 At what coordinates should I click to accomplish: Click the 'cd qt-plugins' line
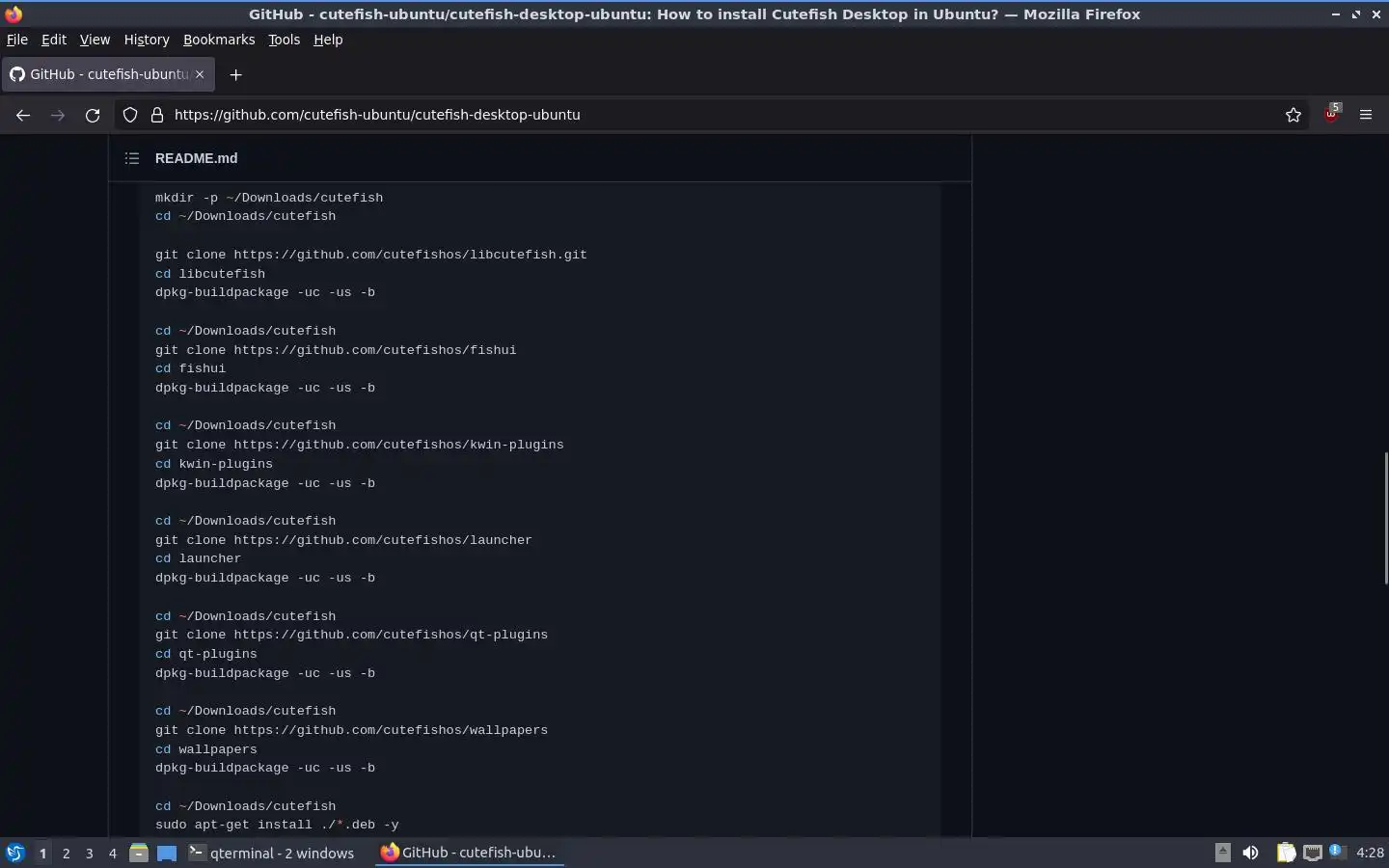[x=206, y=654]
